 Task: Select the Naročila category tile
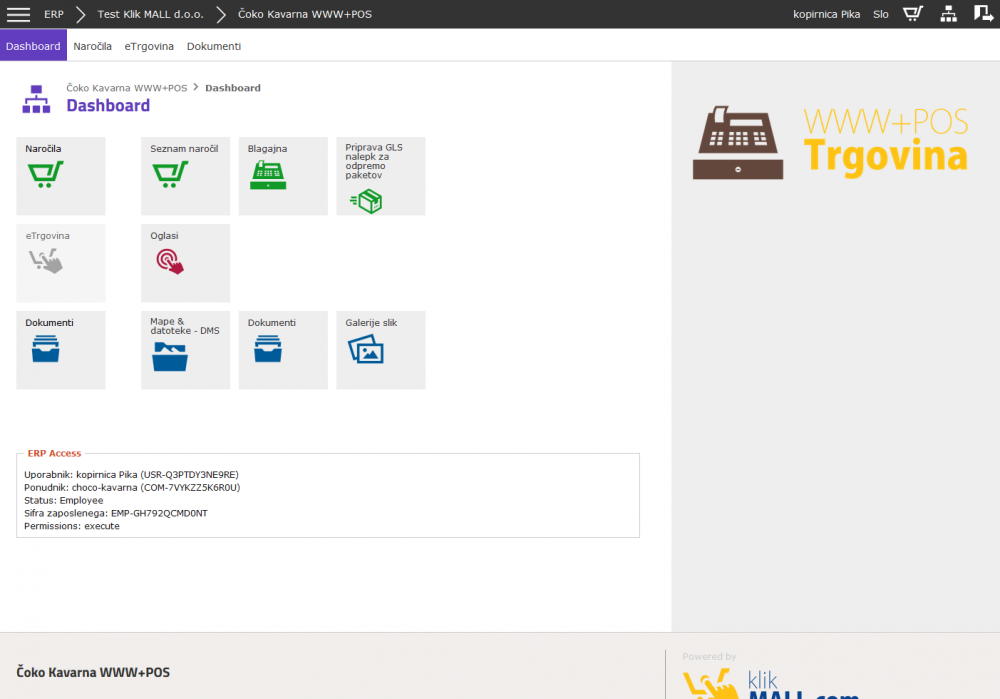tap(60, 176)
